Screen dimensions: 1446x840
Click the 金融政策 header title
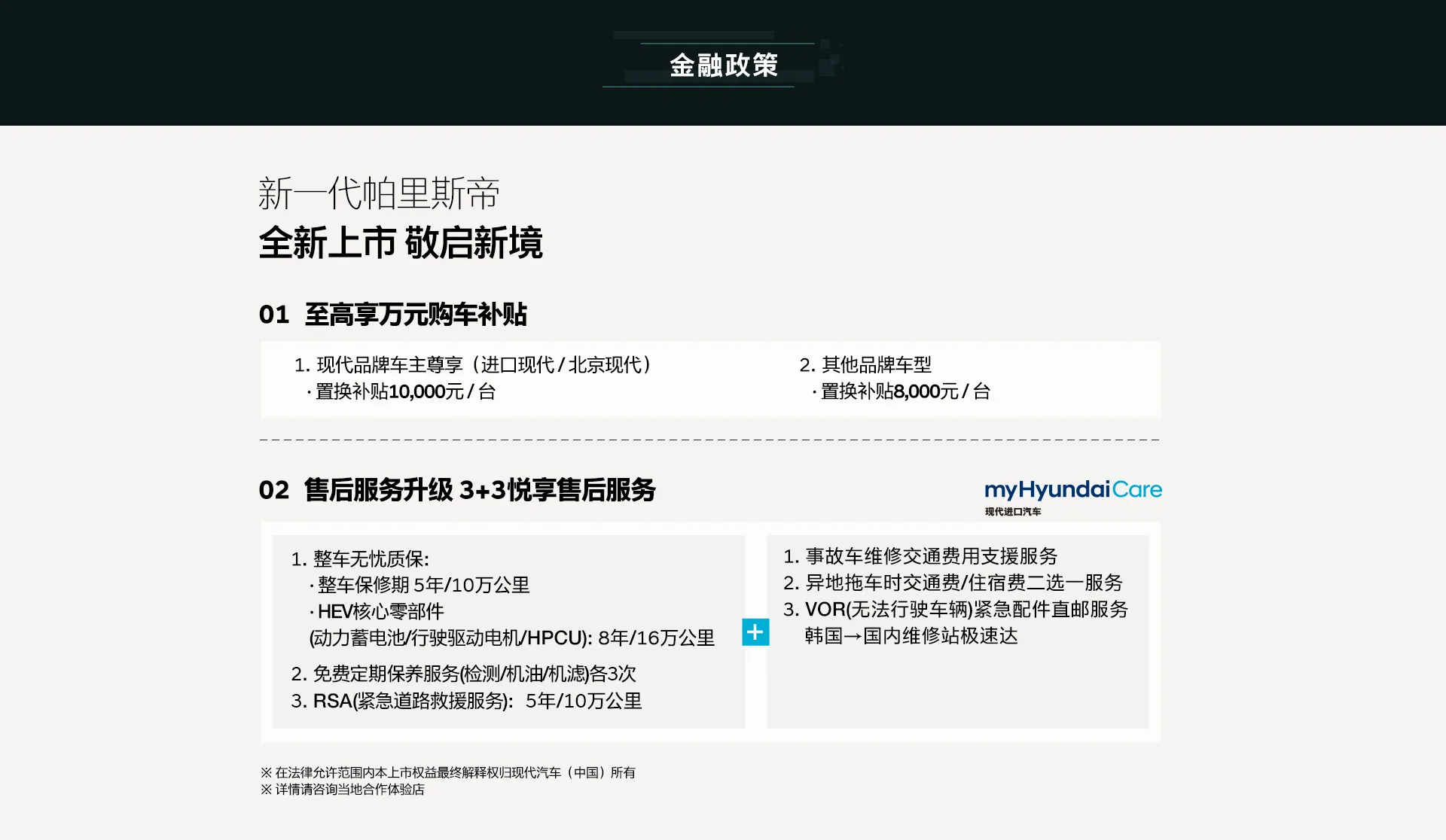point(723,65)
